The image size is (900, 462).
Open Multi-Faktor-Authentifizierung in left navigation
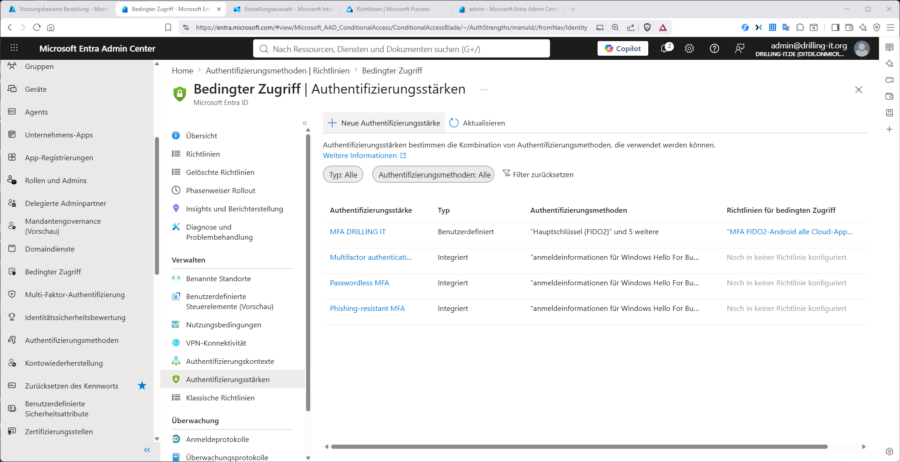75,294
